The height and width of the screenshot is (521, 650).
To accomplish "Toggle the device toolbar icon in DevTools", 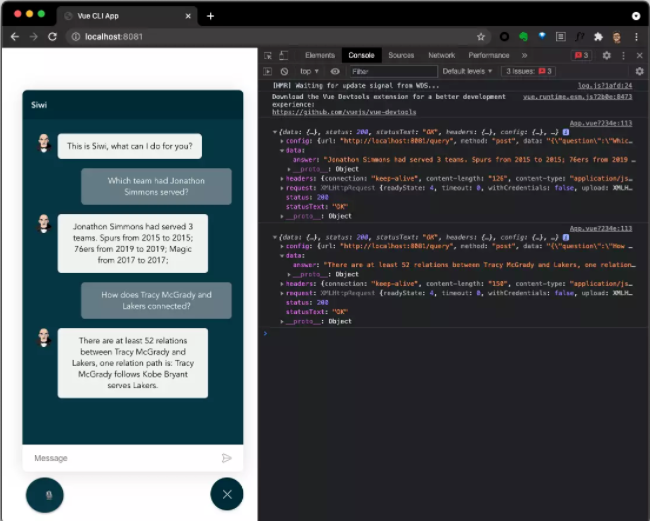I will coord(284,55).
